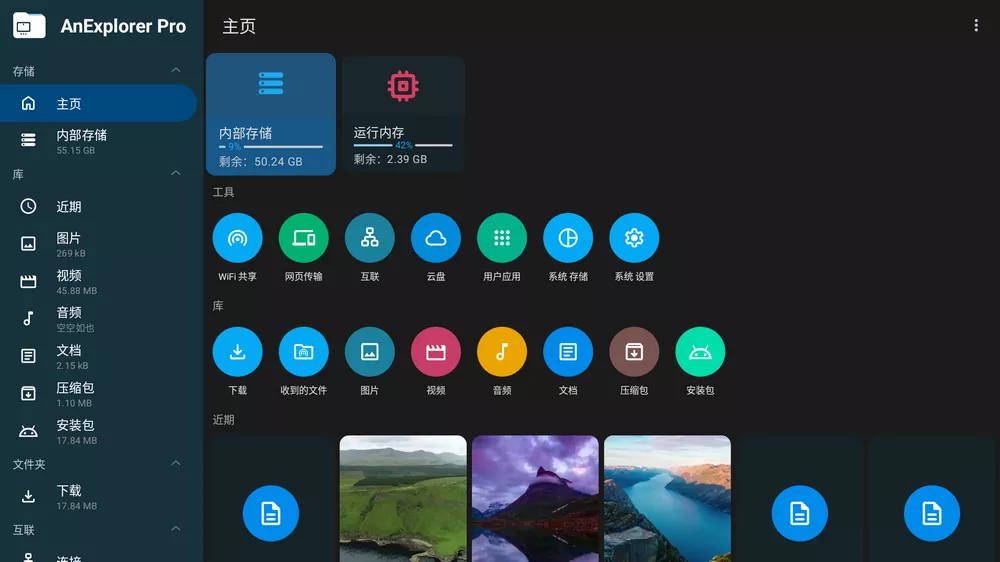Click the AnExplorer Pro logo icon
The image size is (1000, 562).
tap(29, 26)
